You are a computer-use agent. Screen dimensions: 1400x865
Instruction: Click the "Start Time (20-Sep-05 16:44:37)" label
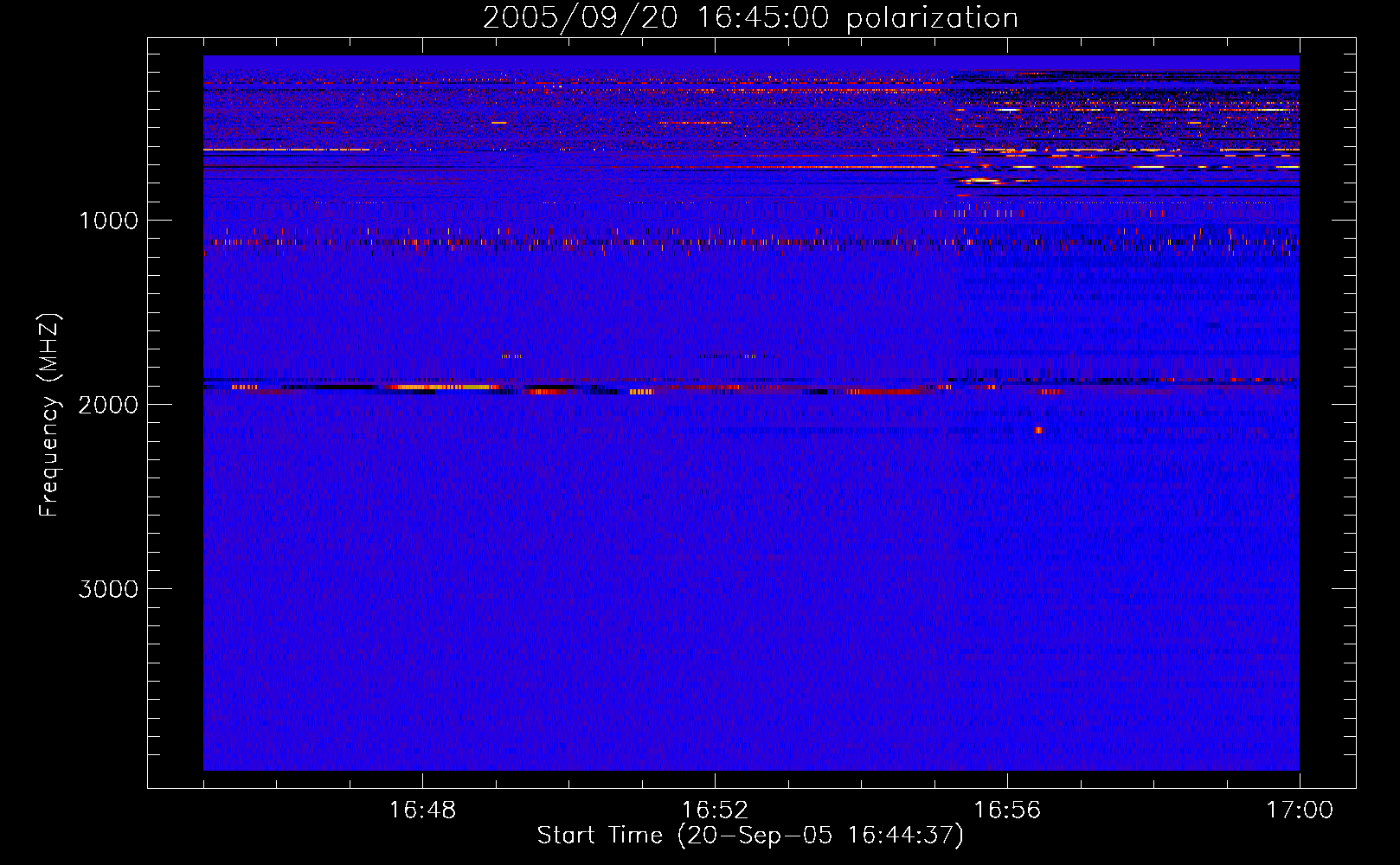[750, 836]
